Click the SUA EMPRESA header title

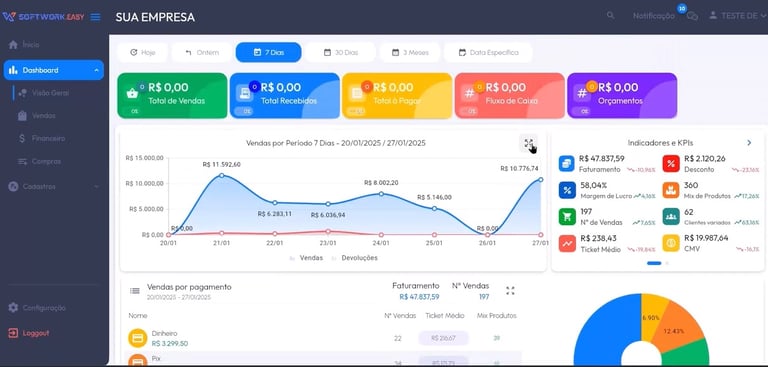[155, 17]
